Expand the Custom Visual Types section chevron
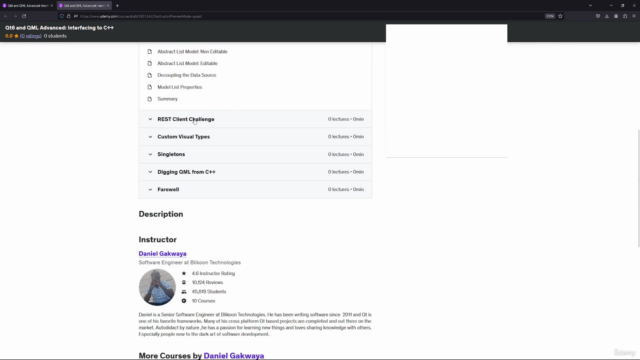The width and height of the screenshot is (640, 360). click(150, 137)
